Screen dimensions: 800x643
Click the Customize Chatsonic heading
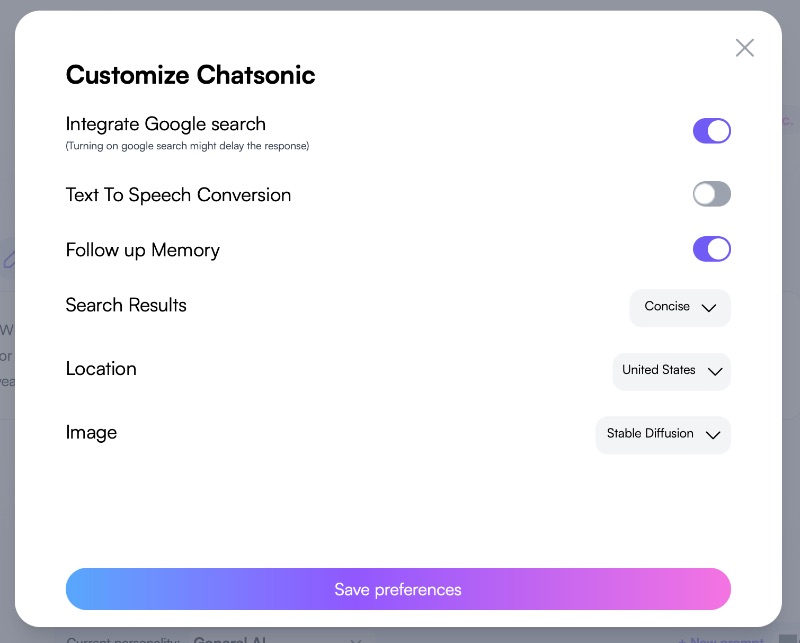190,75
